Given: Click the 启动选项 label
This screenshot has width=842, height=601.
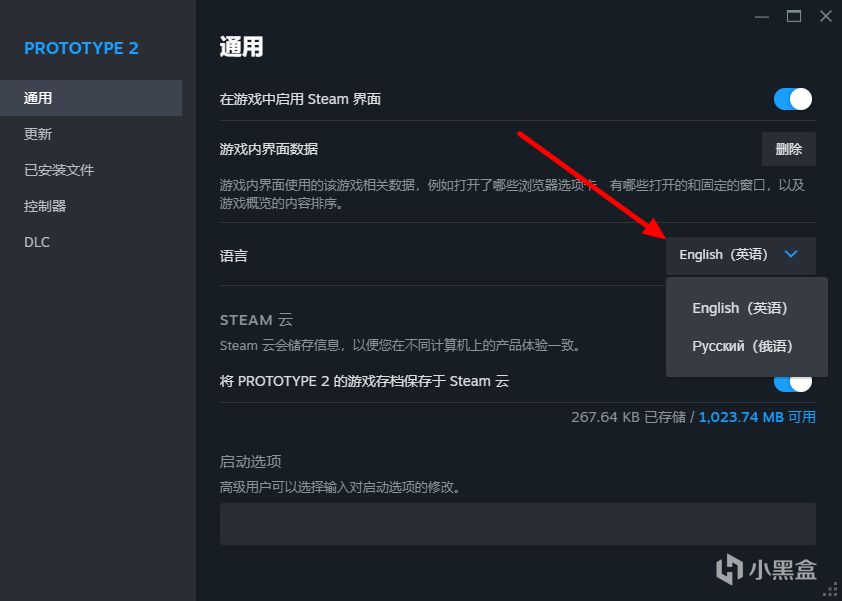Looking at the screenshot, I should pyautogui.click(x=250, y=461).
